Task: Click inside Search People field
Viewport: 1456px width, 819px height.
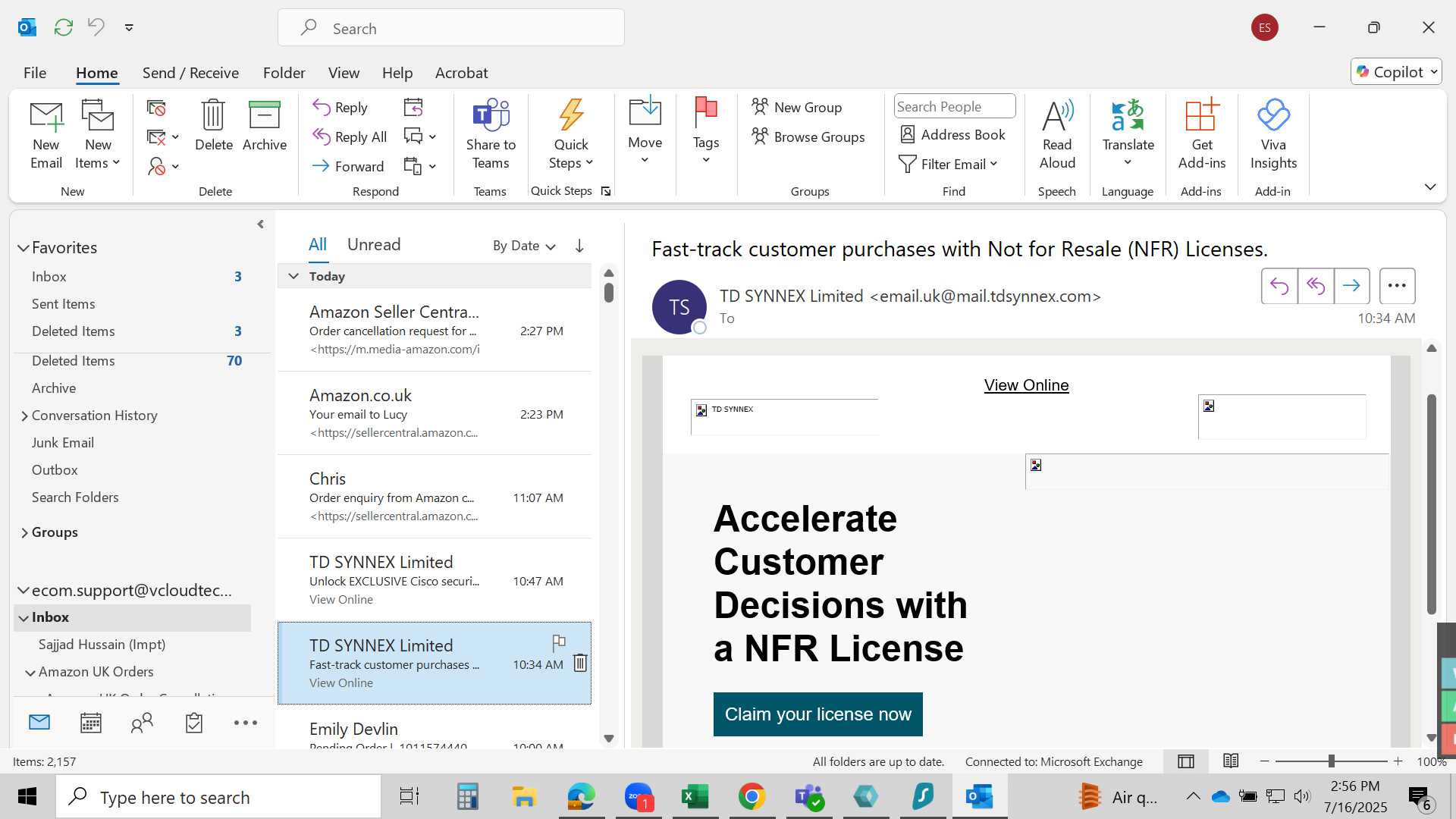Action: pos(954,107)
